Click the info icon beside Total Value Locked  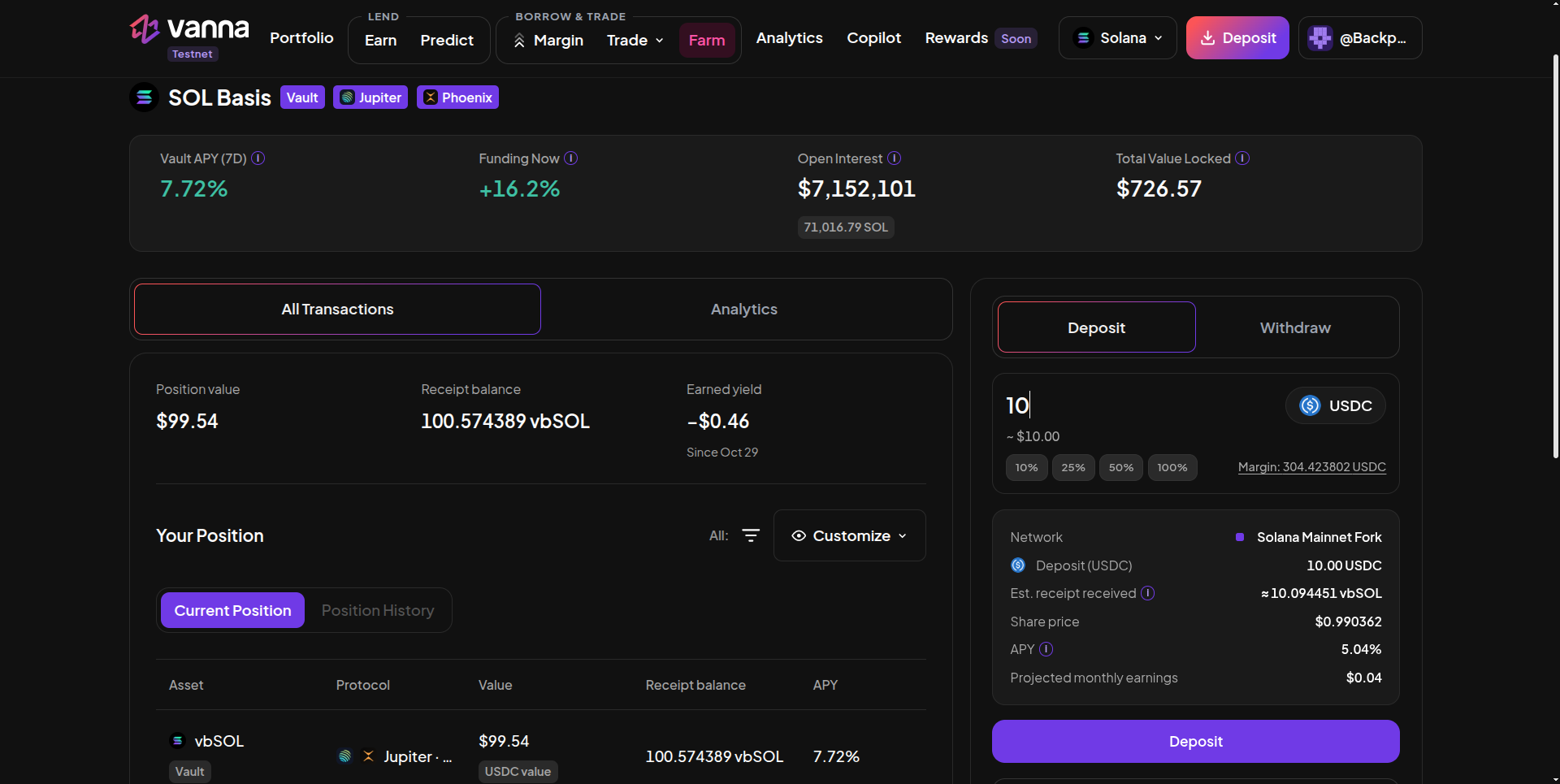click(x=1242, y=158)
